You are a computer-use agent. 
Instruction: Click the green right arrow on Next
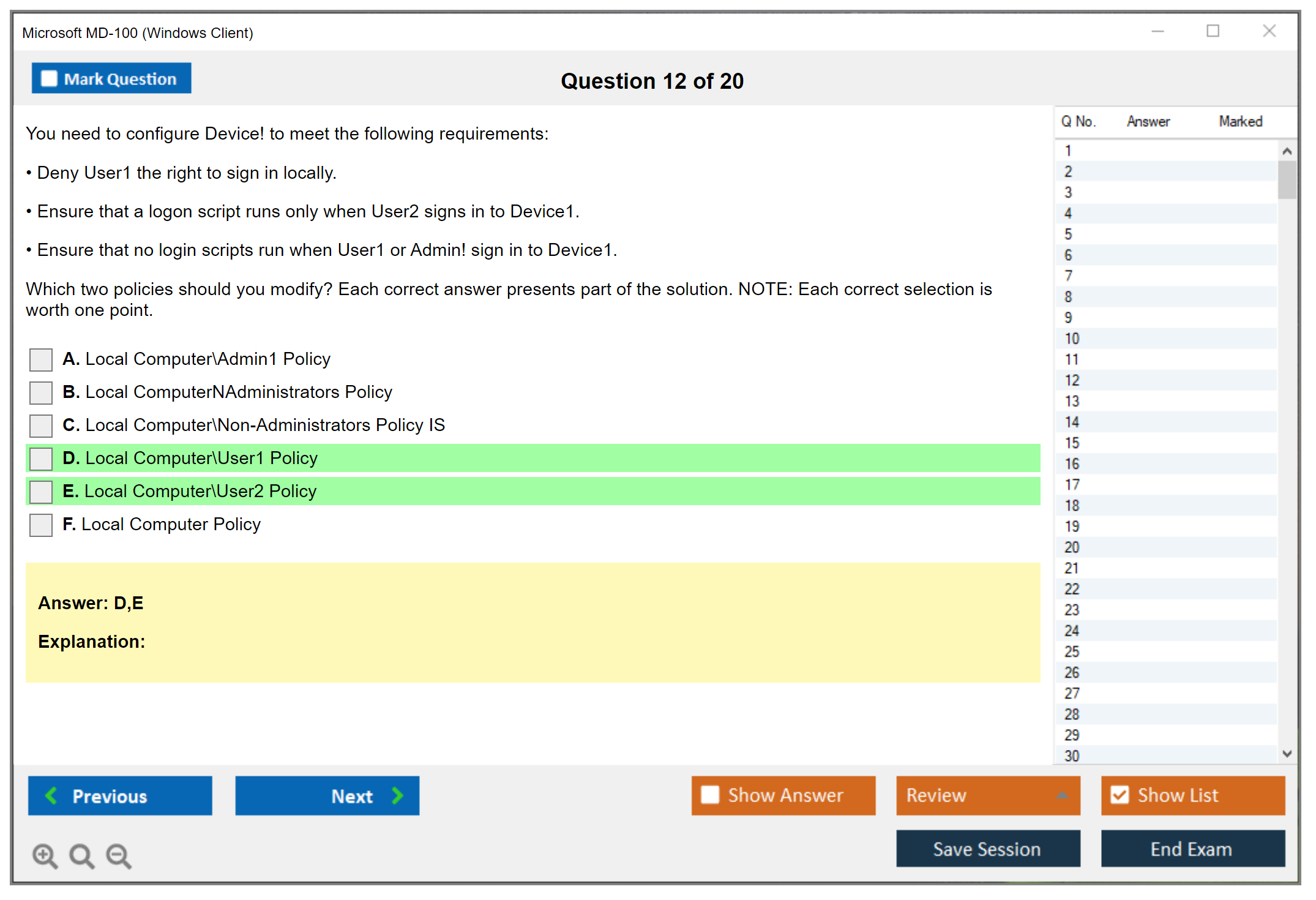click(x=397, y=795)
